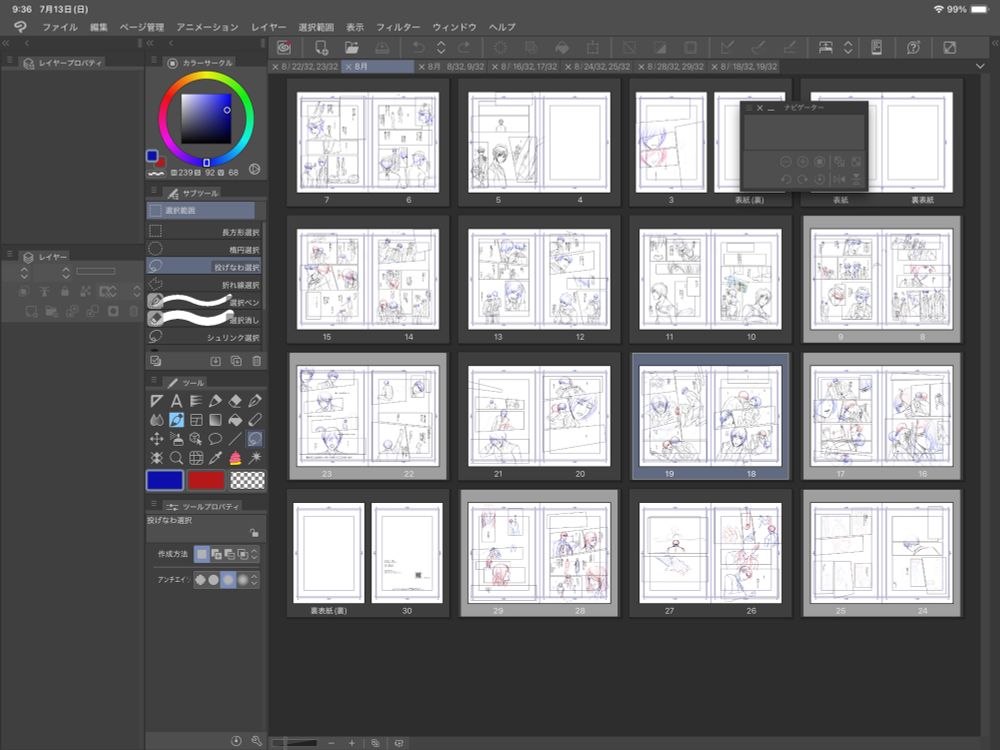The height and width of the screenshot is (750, 1000).
Task: Select the Fill bucket tool
Action: (x=235, y=420)
